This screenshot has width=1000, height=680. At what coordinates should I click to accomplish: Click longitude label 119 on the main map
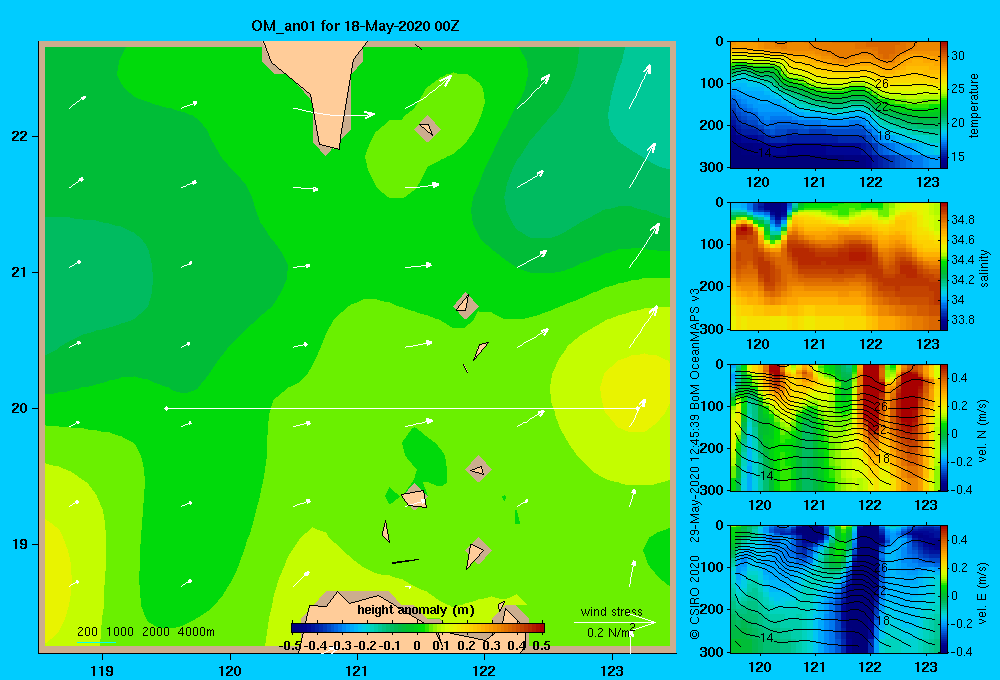102,670
